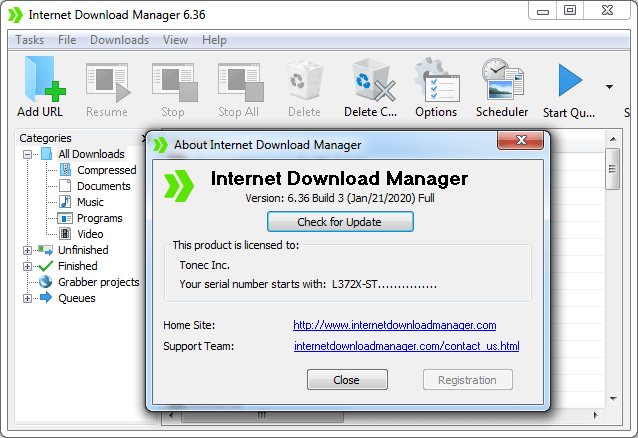Click the vertical scrollbar thumb
This screenshot has height=438, width=638.
coord(612,169)
